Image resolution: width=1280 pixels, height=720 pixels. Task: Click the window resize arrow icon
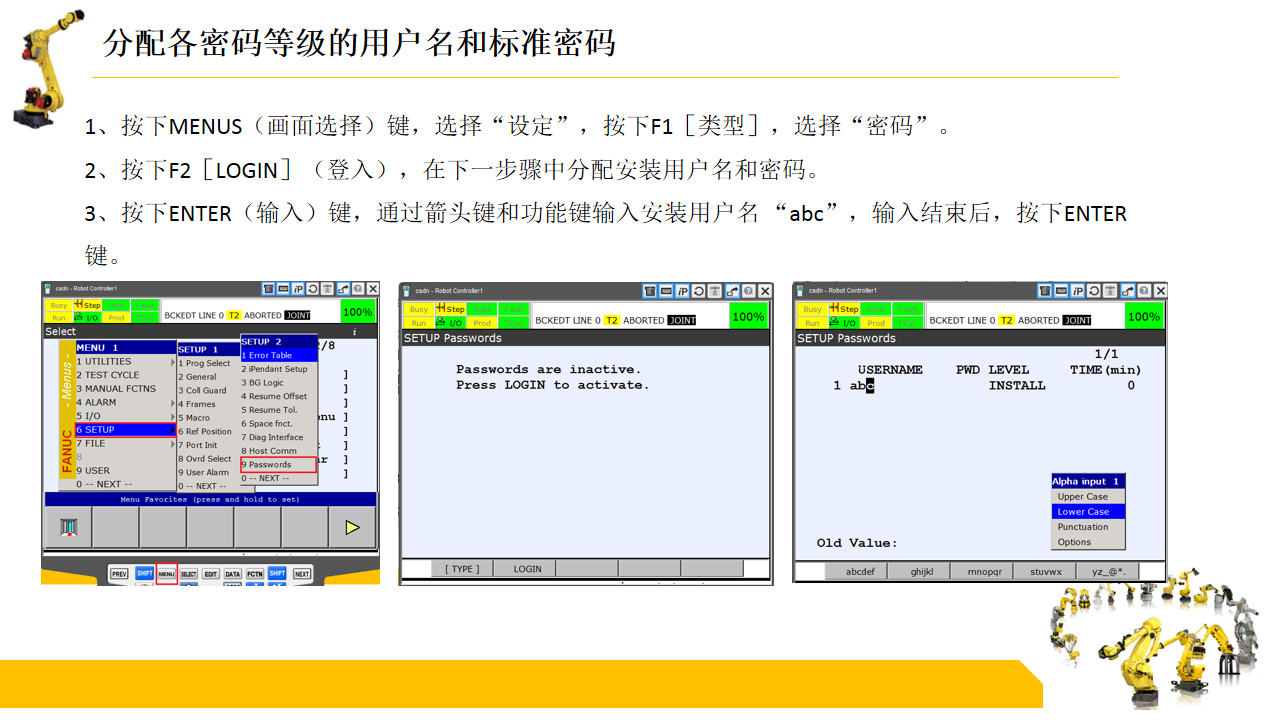[x=342, y=289]
